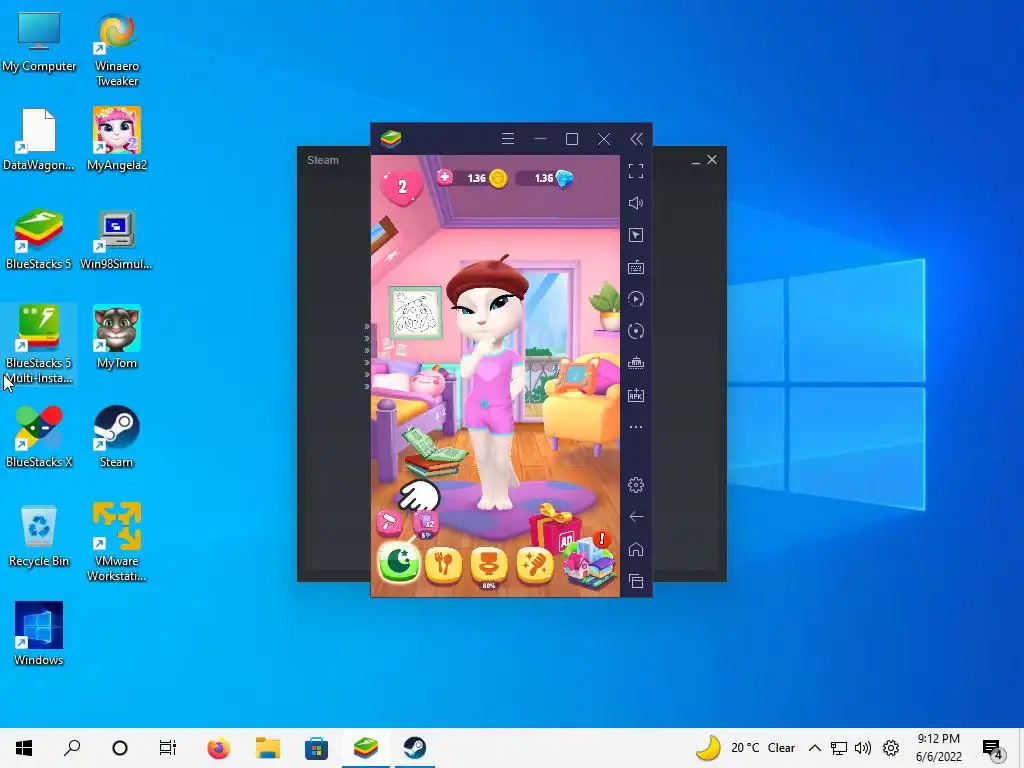Open the BlueStacks hamburger menu
Image resolution: width=1024 pixels, height=768 pixels.
[507, 138]
